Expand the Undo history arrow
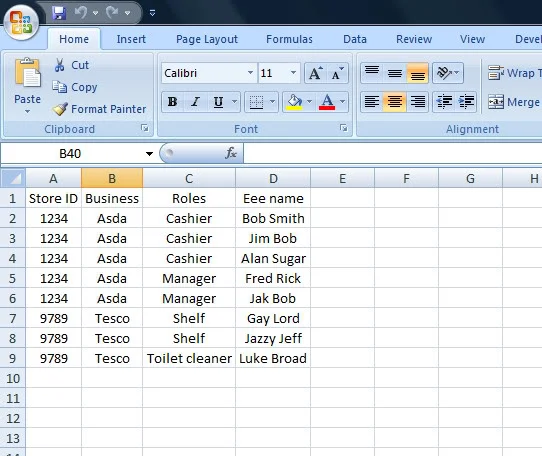The width and height of the screenshot is (542, 456). (x=95, y=13)
